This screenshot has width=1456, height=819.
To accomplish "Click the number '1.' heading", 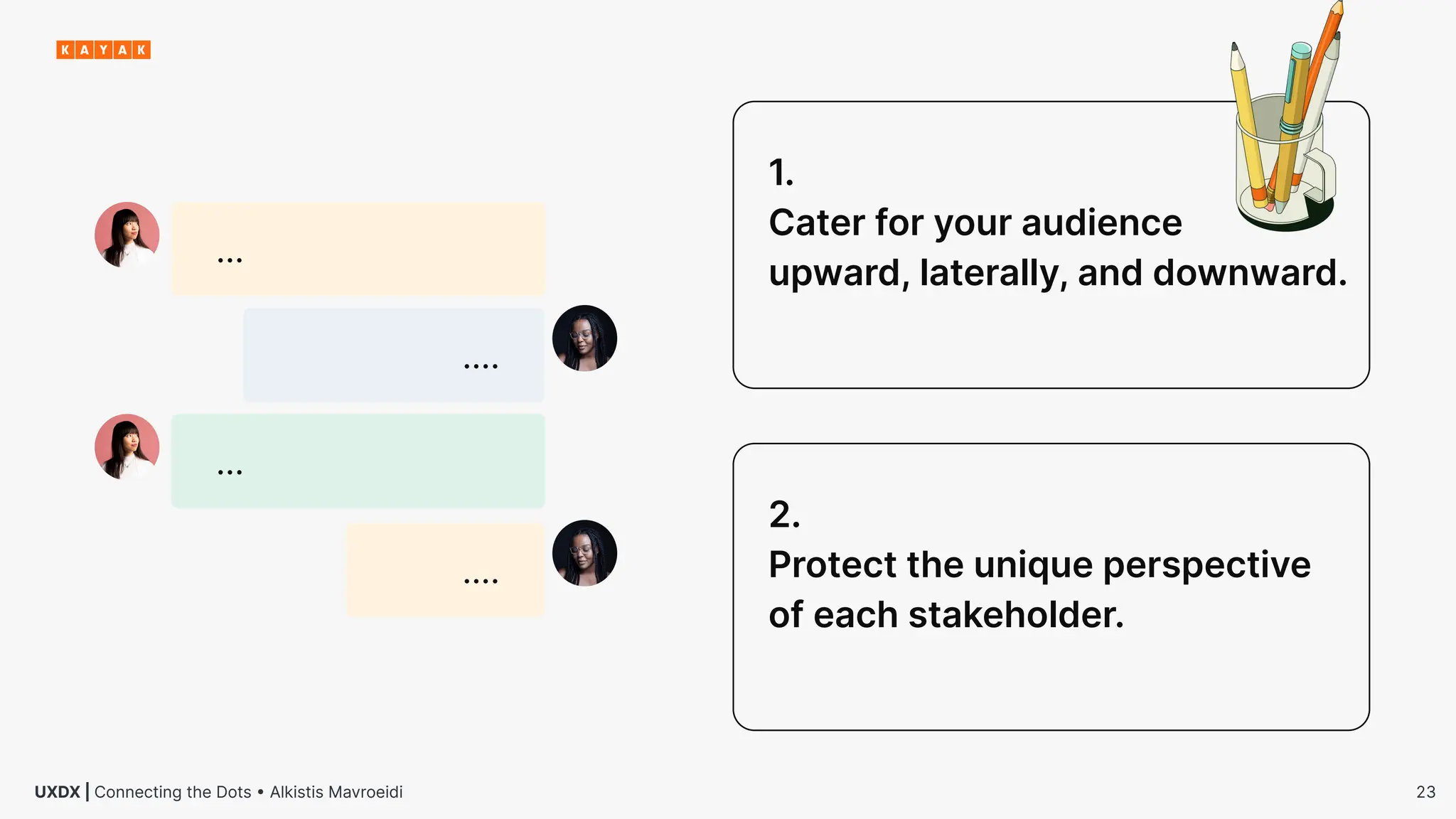I will coord(781,173).
